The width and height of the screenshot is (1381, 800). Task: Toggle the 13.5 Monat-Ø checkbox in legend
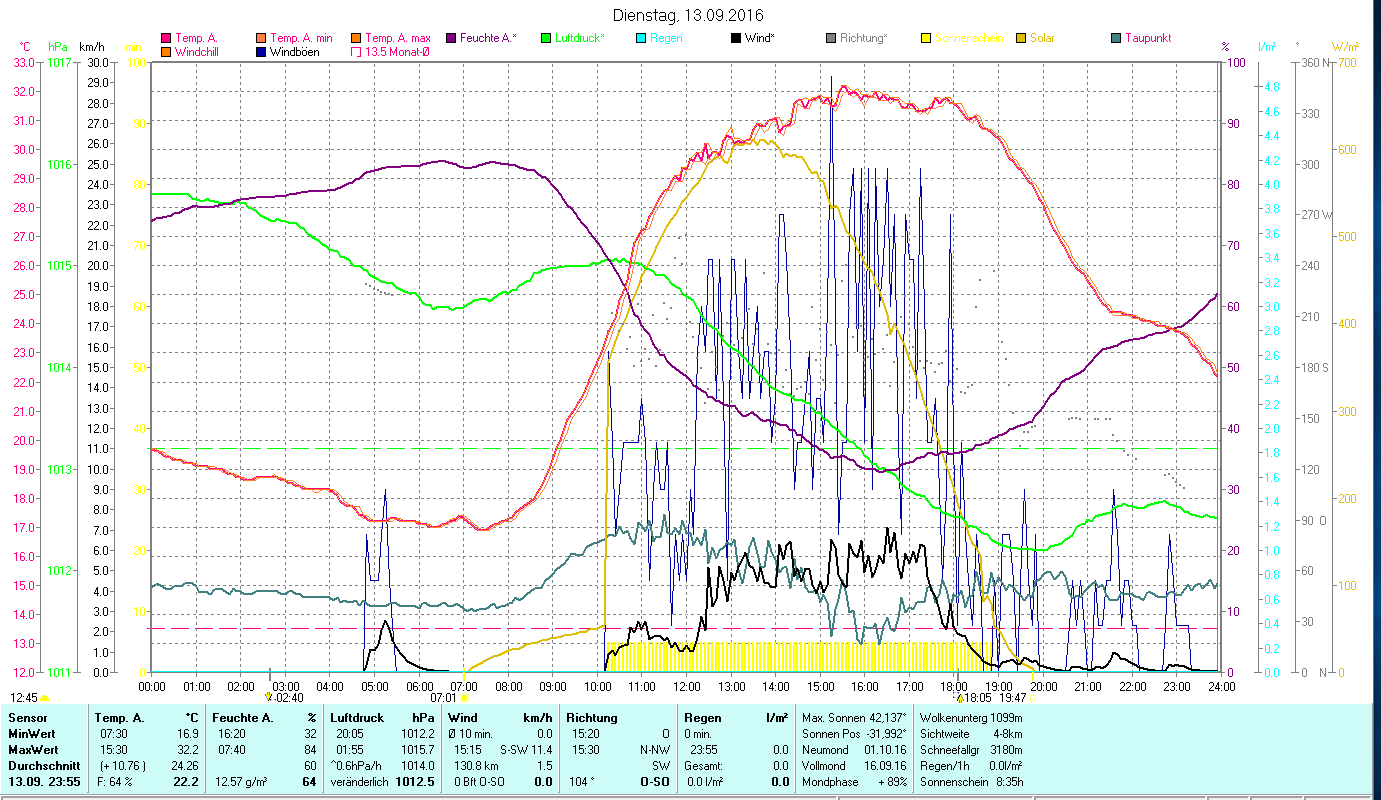point(356,52)
